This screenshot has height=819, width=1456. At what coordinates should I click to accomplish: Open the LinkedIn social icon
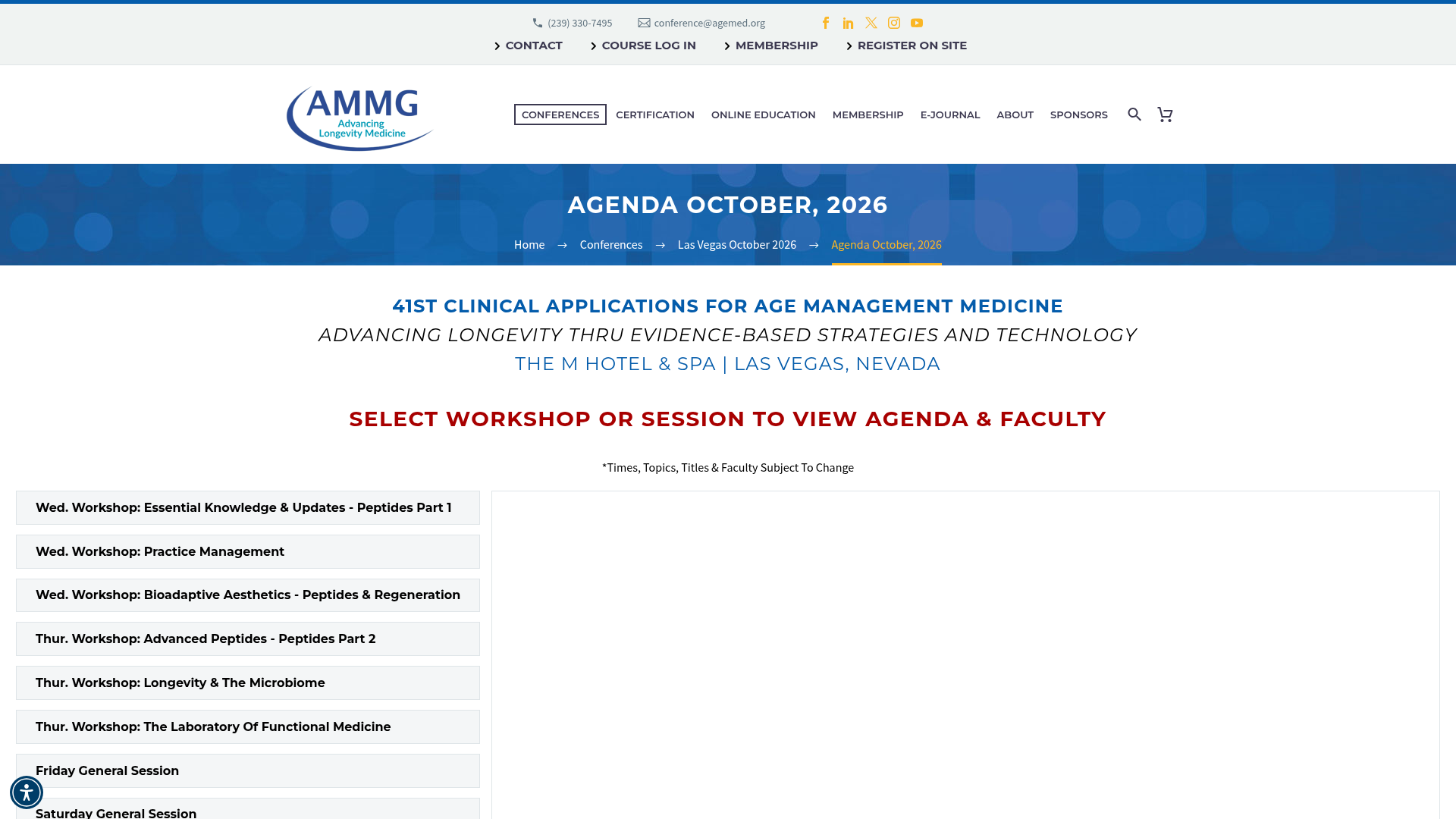848,23
